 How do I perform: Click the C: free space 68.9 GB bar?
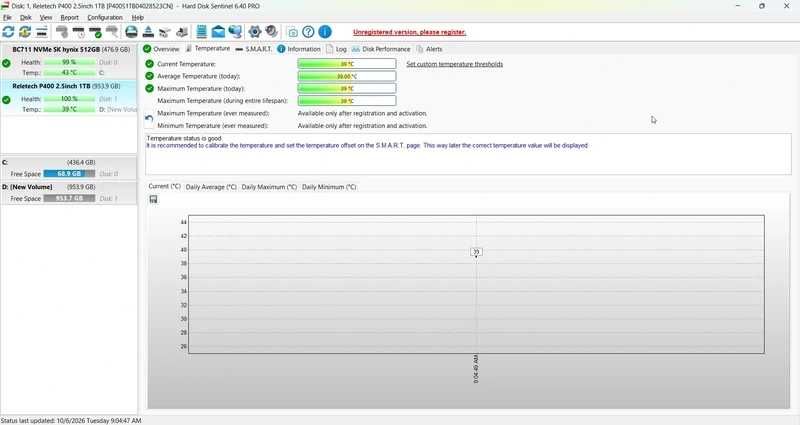pyautogui.click(x=69, y=173)
